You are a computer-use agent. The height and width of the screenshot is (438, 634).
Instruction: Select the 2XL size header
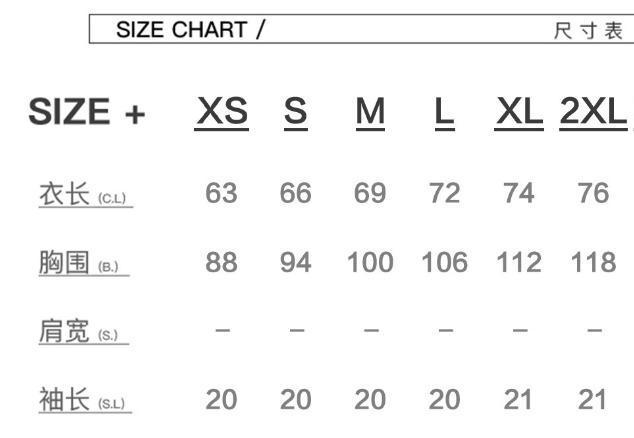(593, 112)
